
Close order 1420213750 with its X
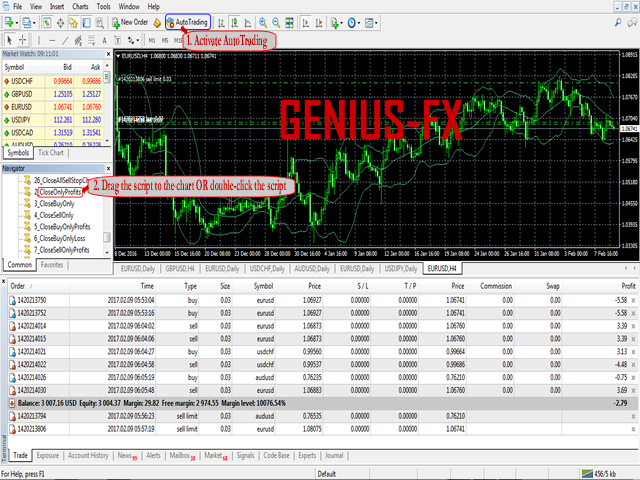point(633,300)
